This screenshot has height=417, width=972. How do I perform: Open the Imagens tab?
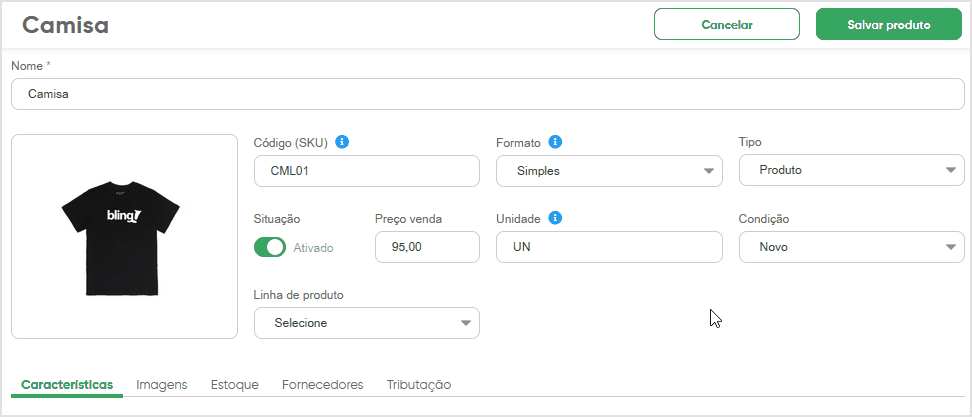click(x=162, y=385)
